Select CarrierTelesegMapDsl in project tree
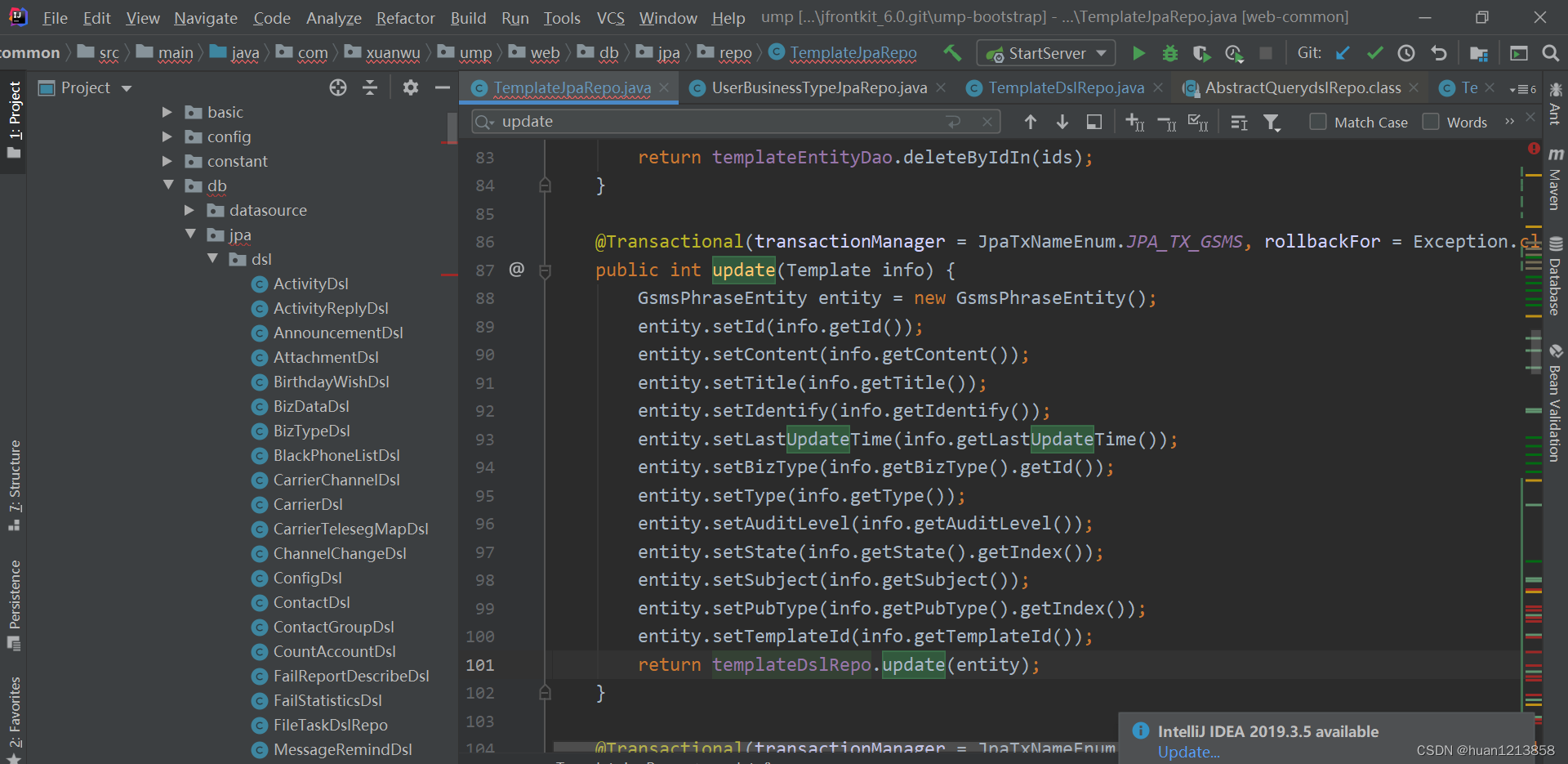 tap(350, 529)
